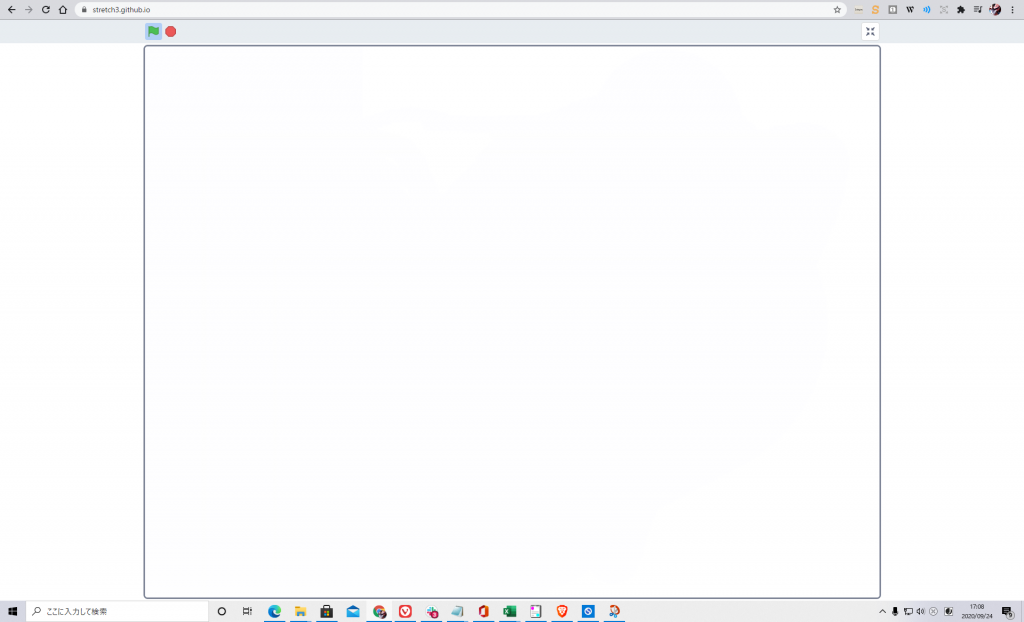Click the orange S extension icon
The image size is (1024, 622).
coord(875,9)
